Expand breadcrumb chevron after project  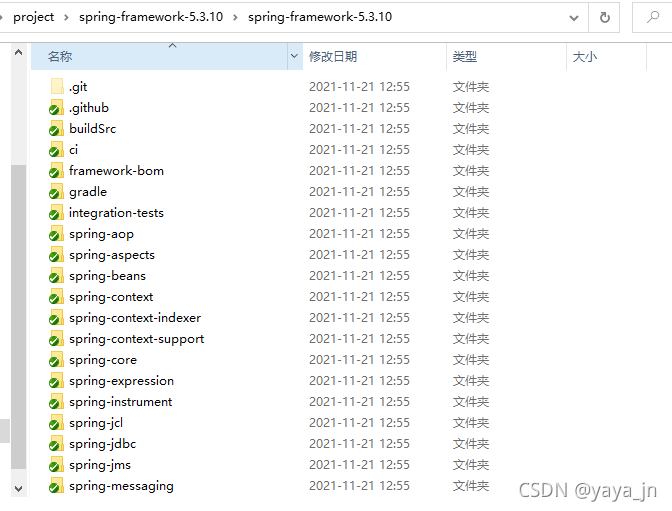(66, 17)
